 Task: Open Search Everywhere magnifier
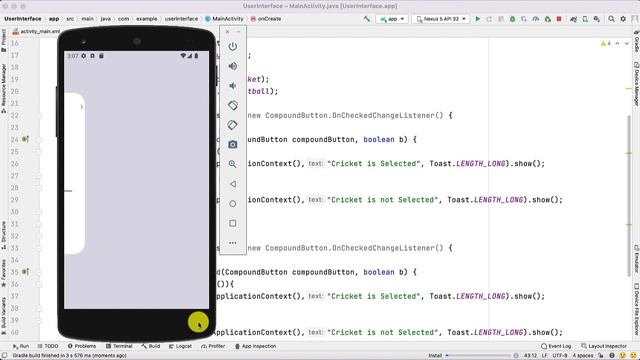pyautogui.click(x=611, y=19)
